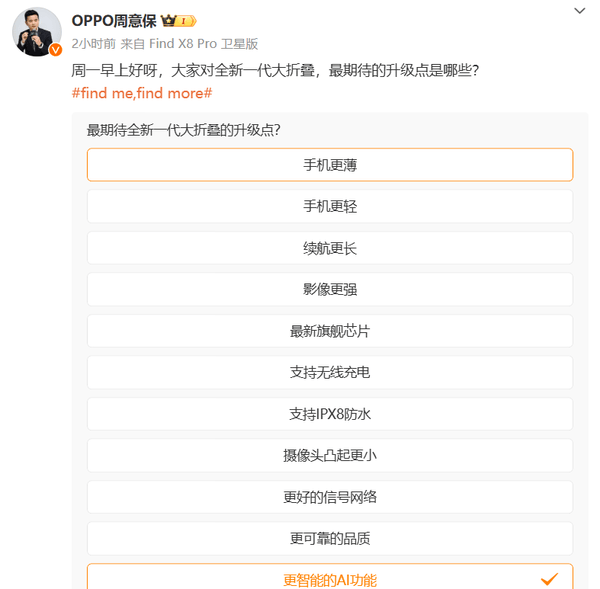Choose the 续航更长 poll option
This screenshot has width=600, height=589.
pyautogui.click(x=330, y=248)
